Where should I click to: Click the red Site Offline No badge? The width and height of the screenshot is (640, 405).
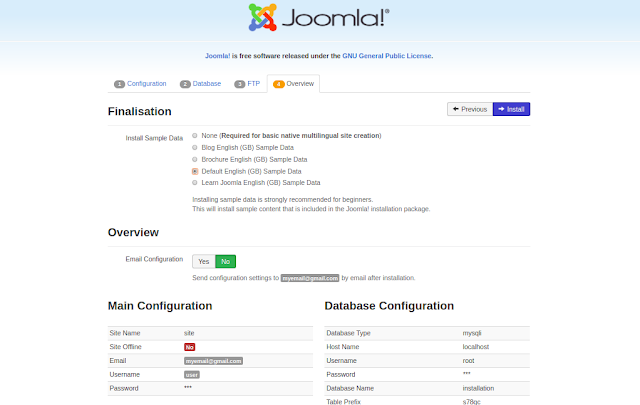[189, 347]
